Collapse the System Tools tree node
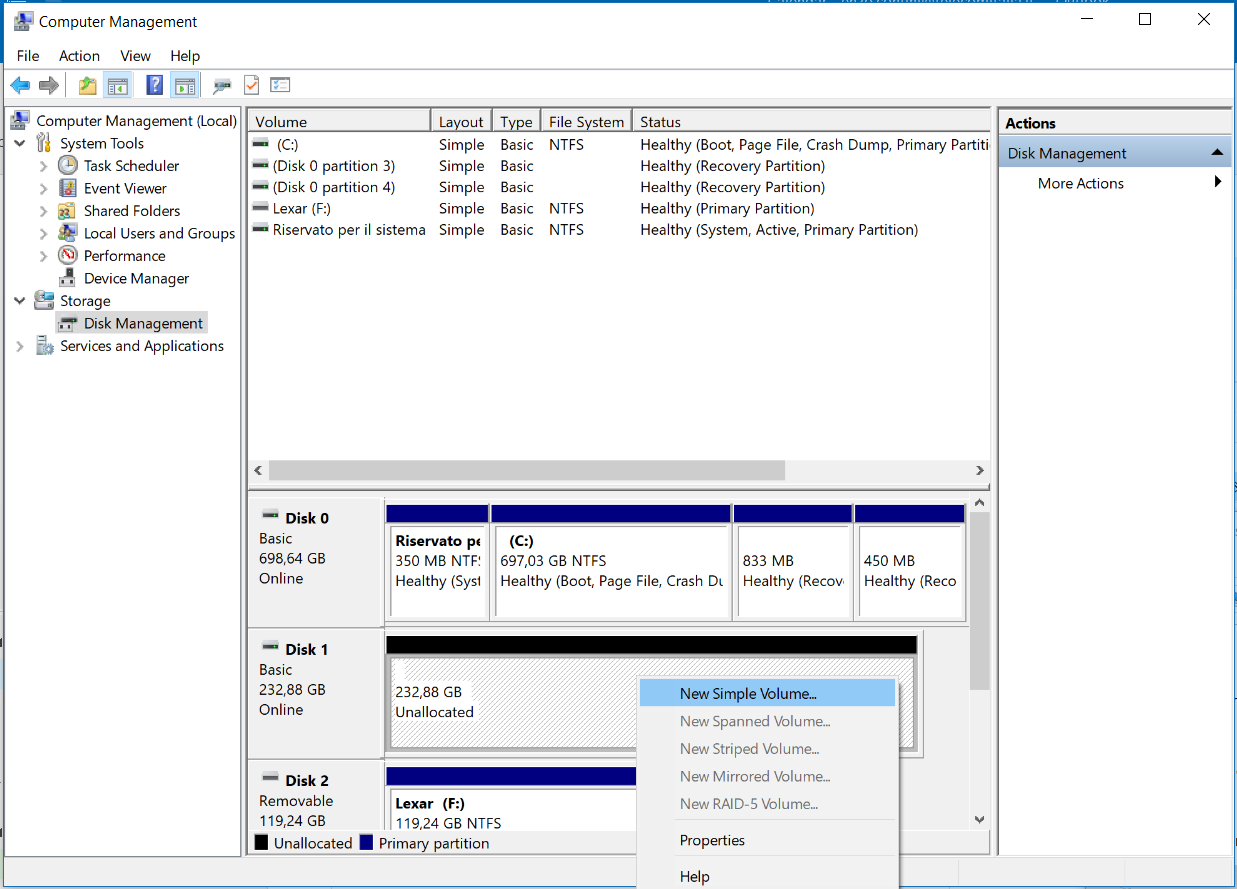Screen dimensions: 1237x889 tap(20, 144)
